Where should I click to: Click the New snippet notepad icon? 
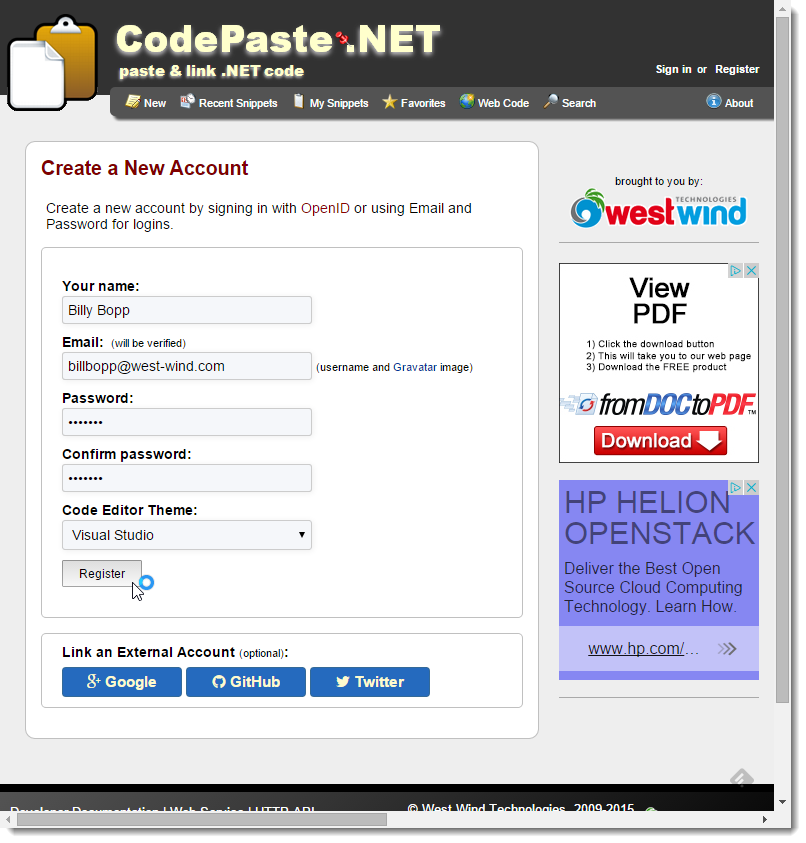[132, 101]
